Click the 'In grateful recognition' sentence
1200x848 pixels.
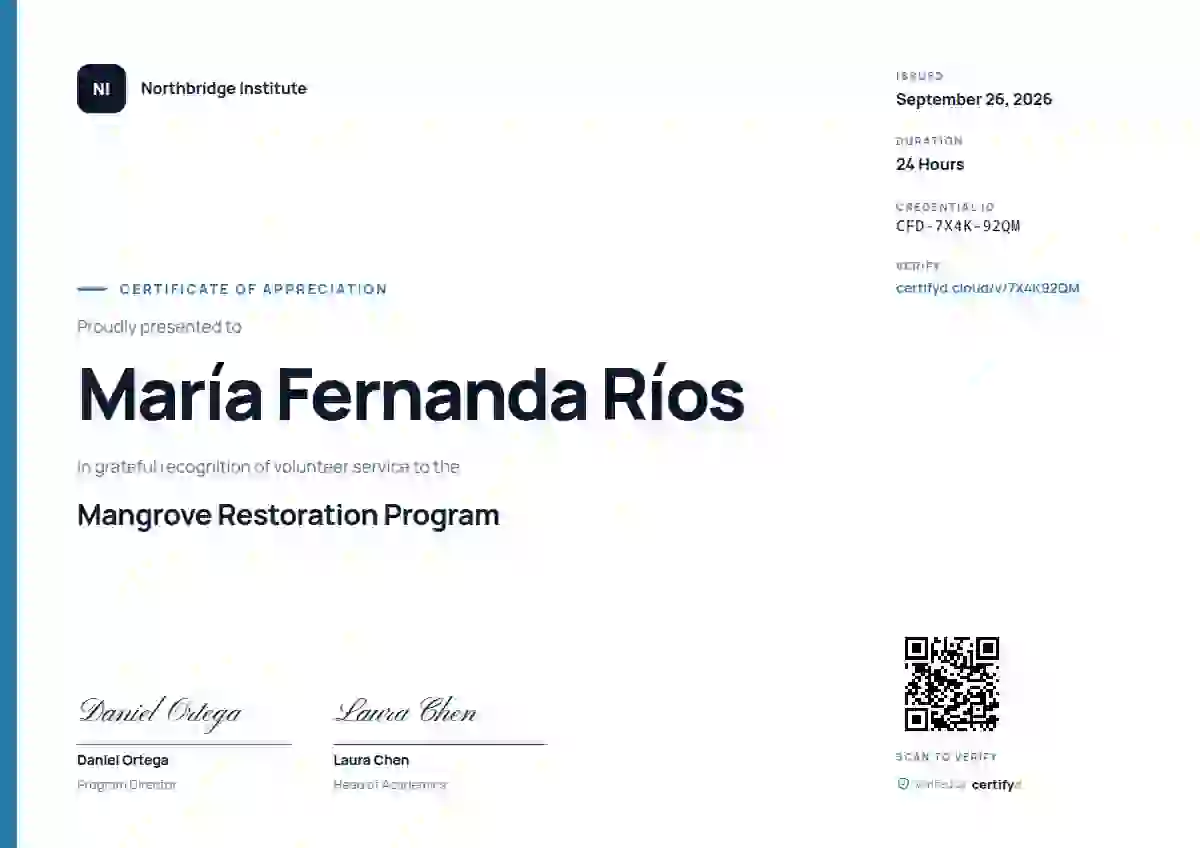268,467
